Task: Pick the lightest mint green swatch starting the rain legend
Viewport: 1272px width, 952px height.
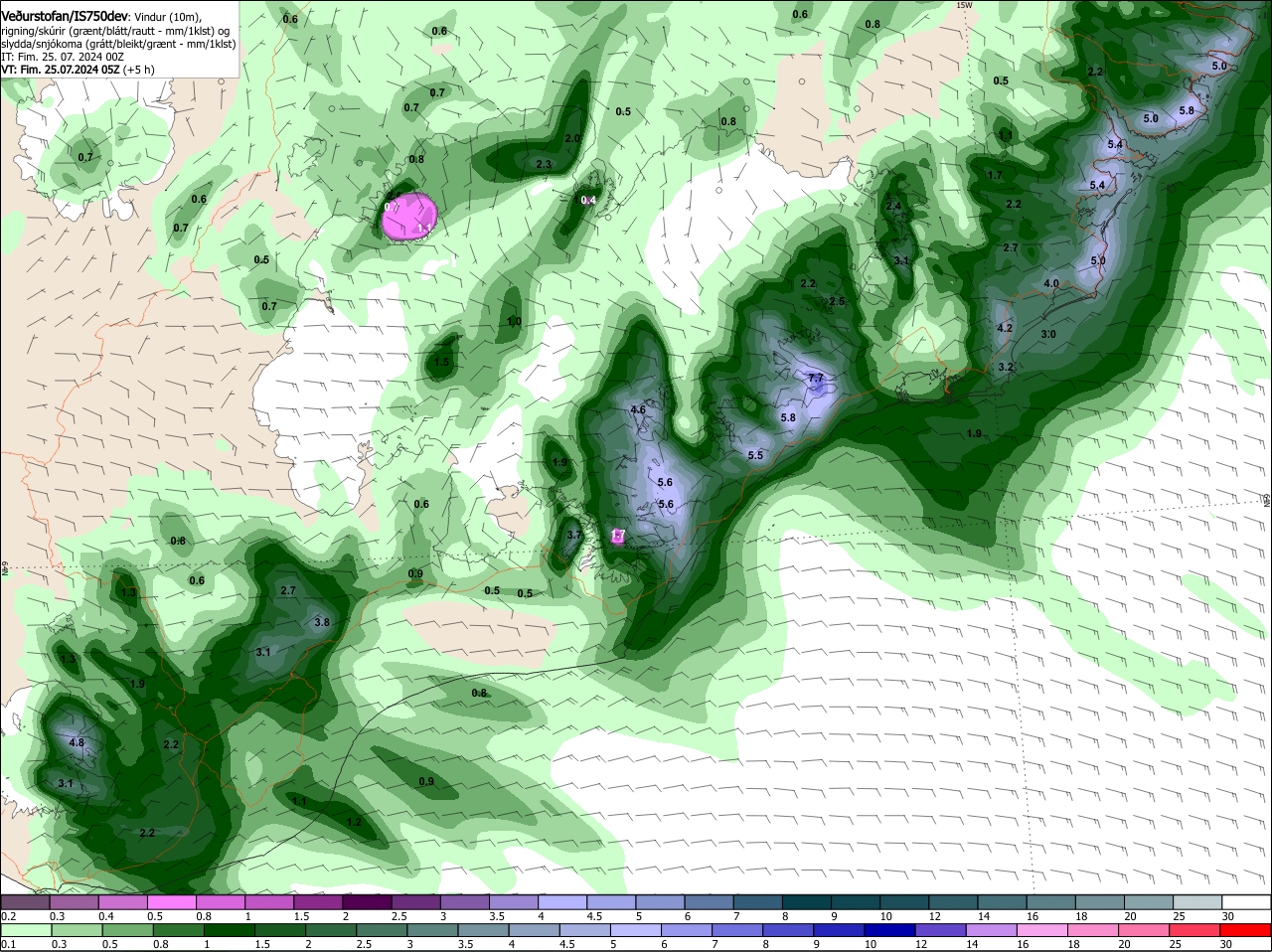Action: [x=26, y=930]
